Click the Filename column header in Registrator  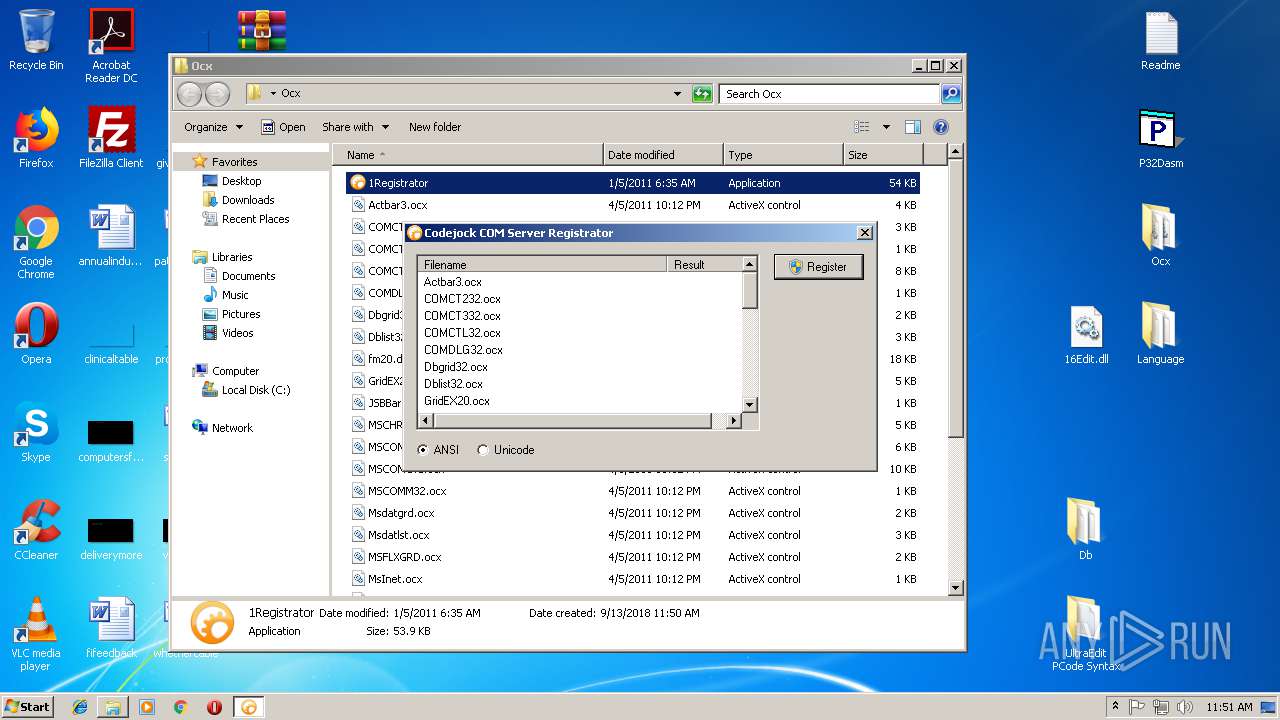(543, 265)
